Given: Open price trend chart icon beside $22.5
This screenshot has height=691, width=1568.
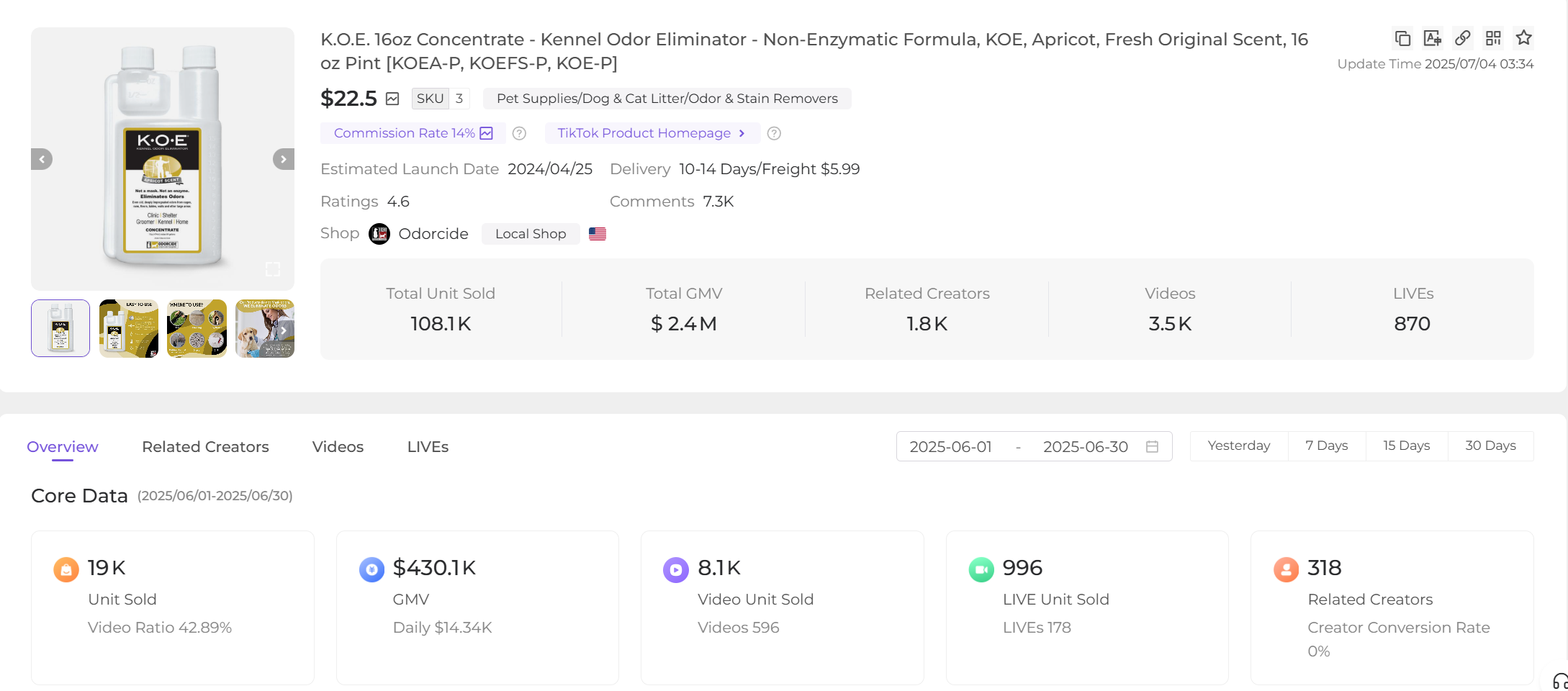Looking at the screenshot, I should (392, 99).
